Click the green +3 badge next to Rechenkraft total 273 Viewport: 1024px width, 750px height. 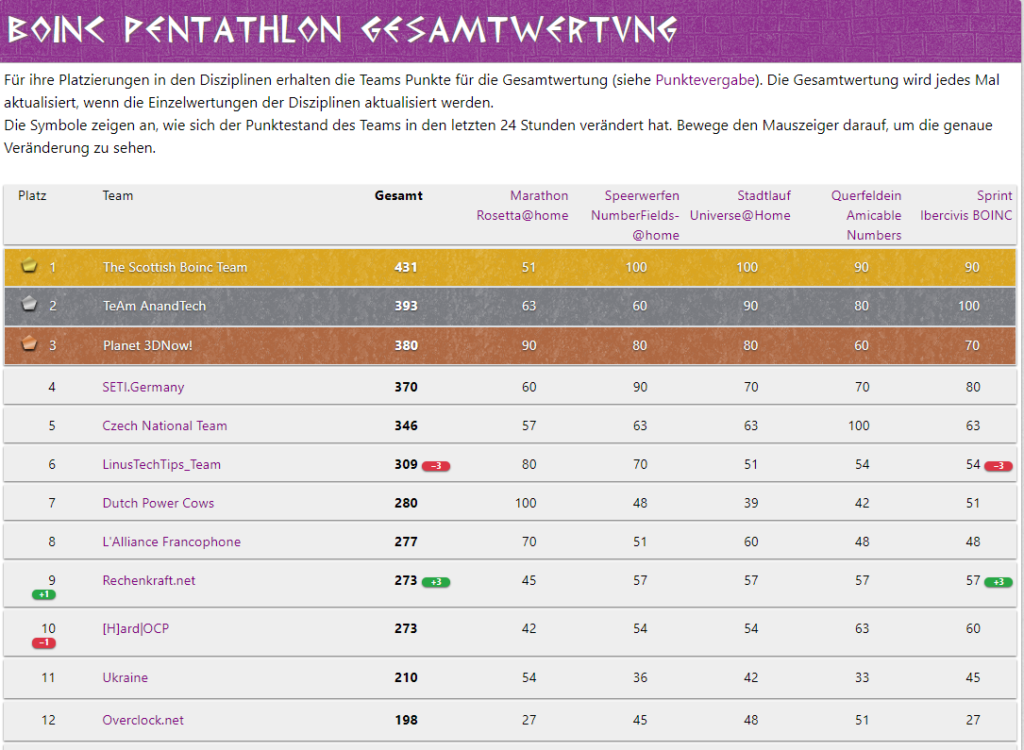436,582
